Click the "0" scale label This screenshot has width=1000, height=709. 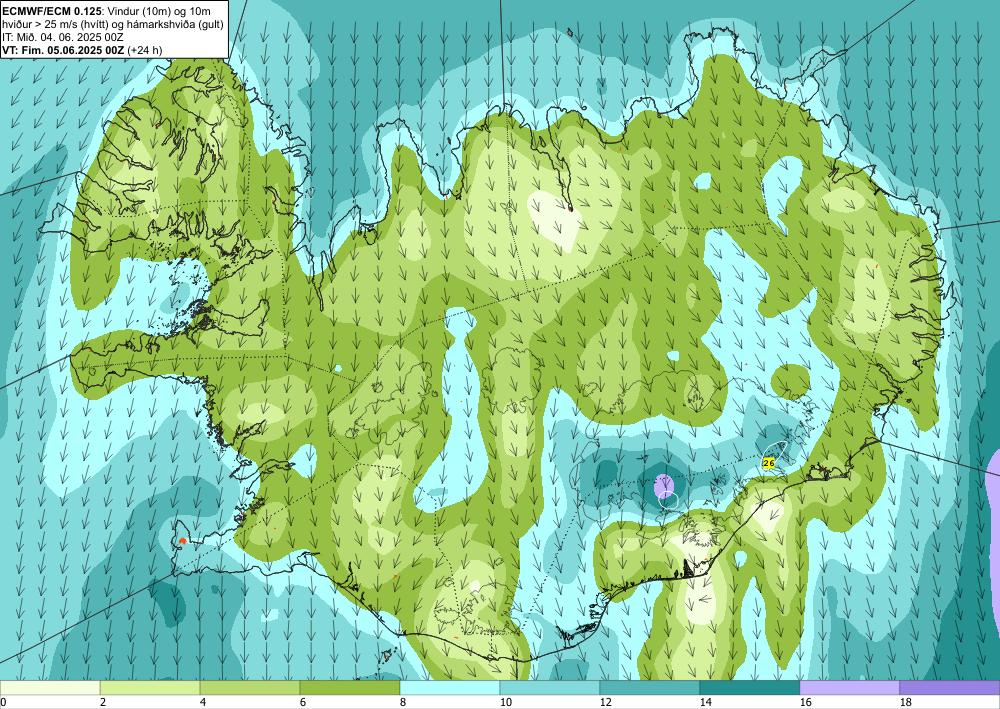coord(3,702)
